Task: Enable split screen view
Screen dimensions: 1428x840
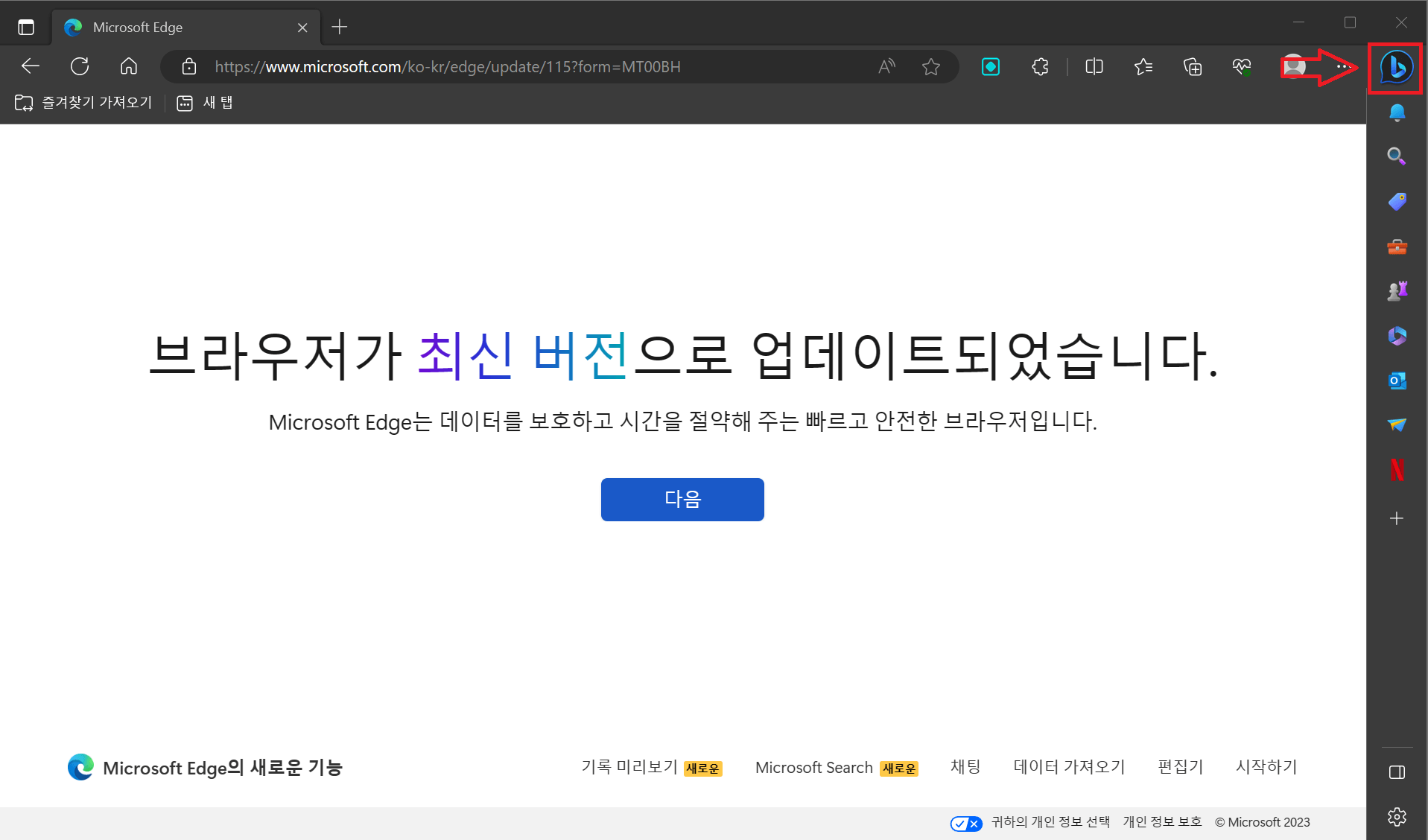Action: pos(1094,66)
